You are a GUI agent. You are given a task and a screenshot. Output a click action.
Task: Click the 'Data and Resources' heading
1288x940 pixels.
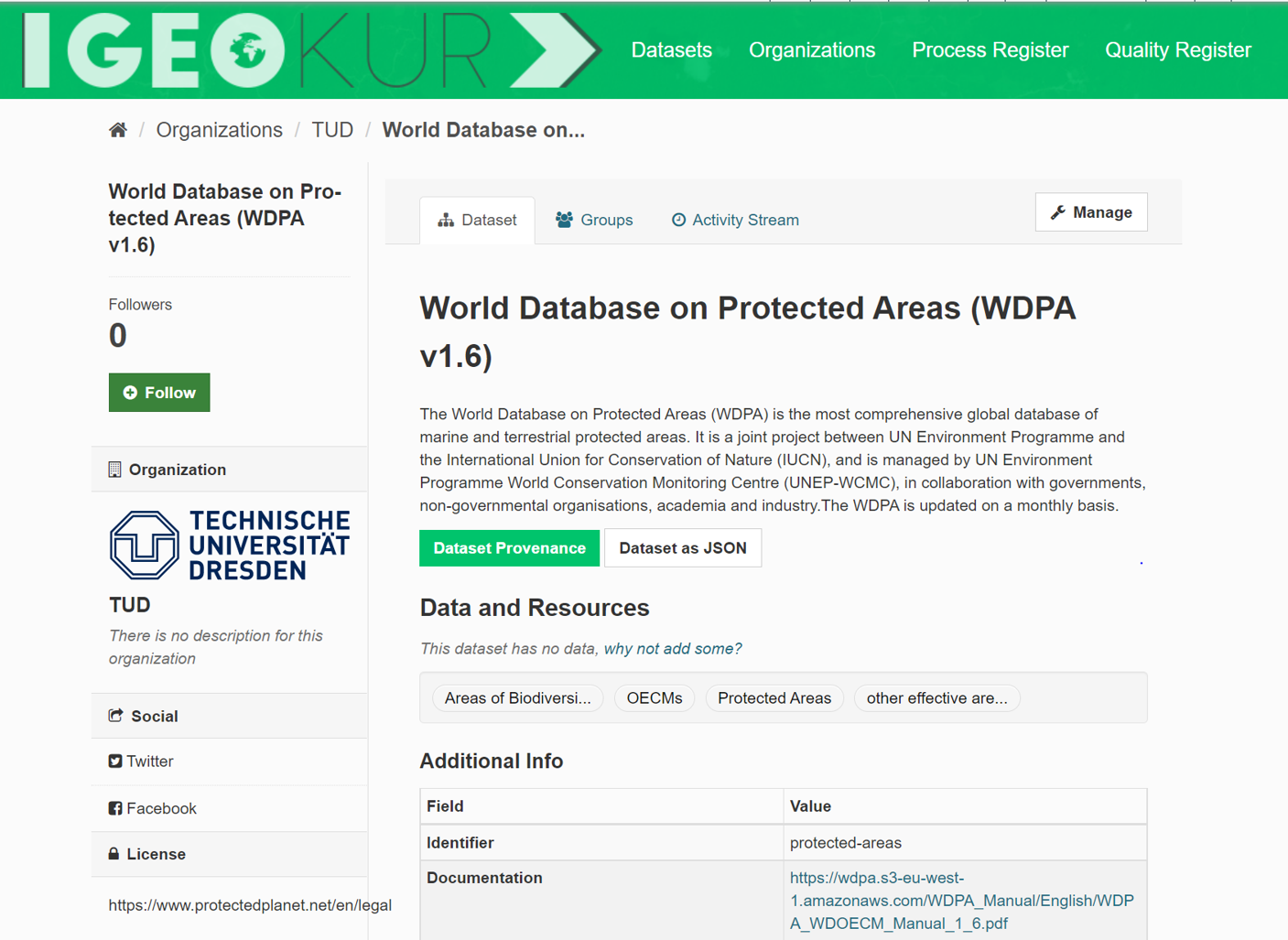point(535,608)
